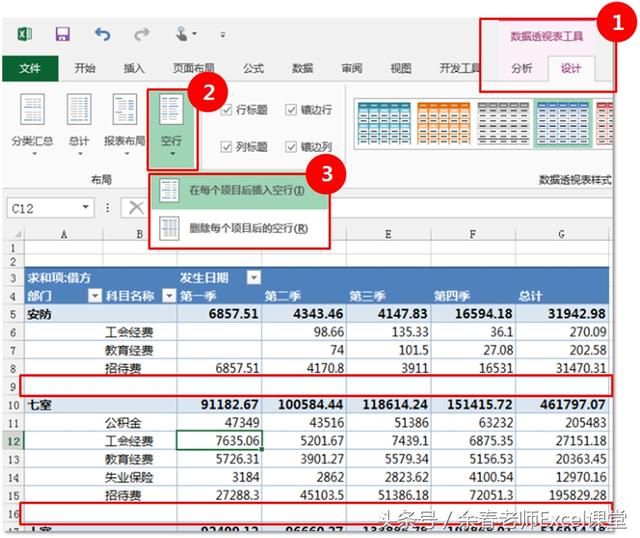Click cell with value 72051.3
The width and height of the screenshot is (640, 538).
point(473,495)
